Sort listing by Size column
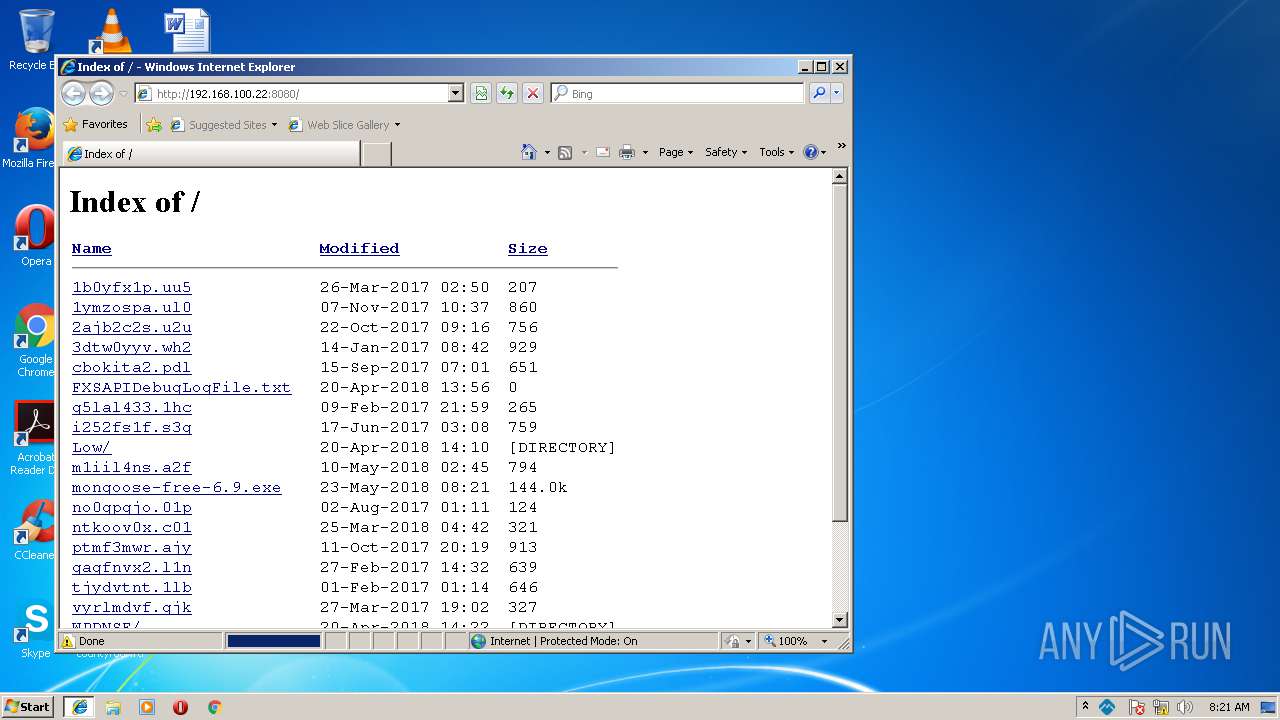Screen dimensions: 1280x720 click(x=527, y=248)
